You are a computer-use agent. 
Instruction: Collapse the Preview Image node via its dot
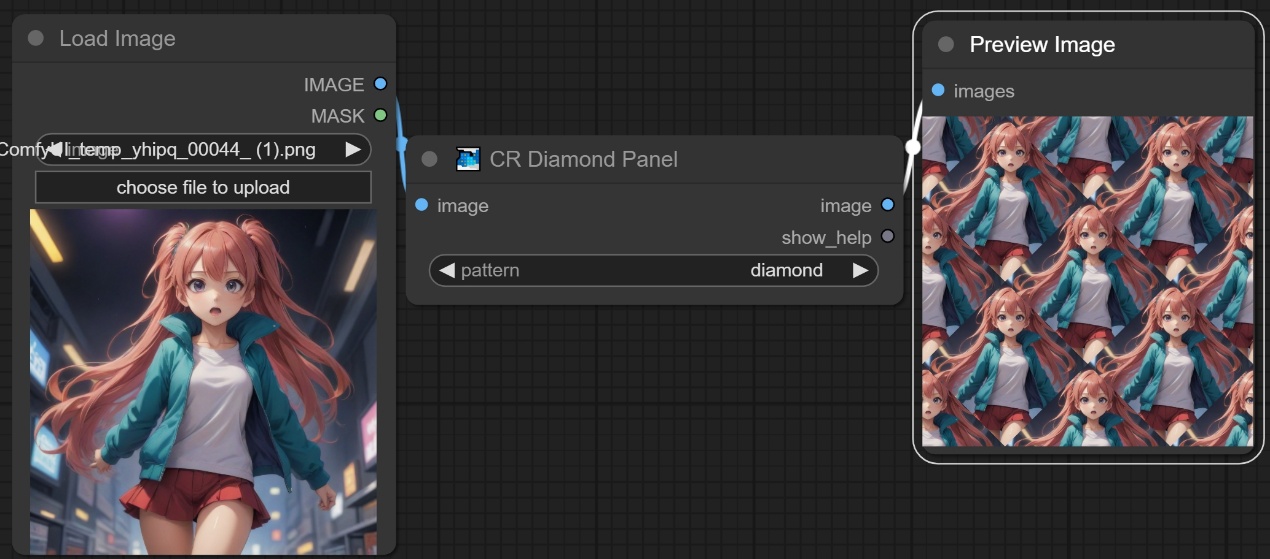[946, 45]
